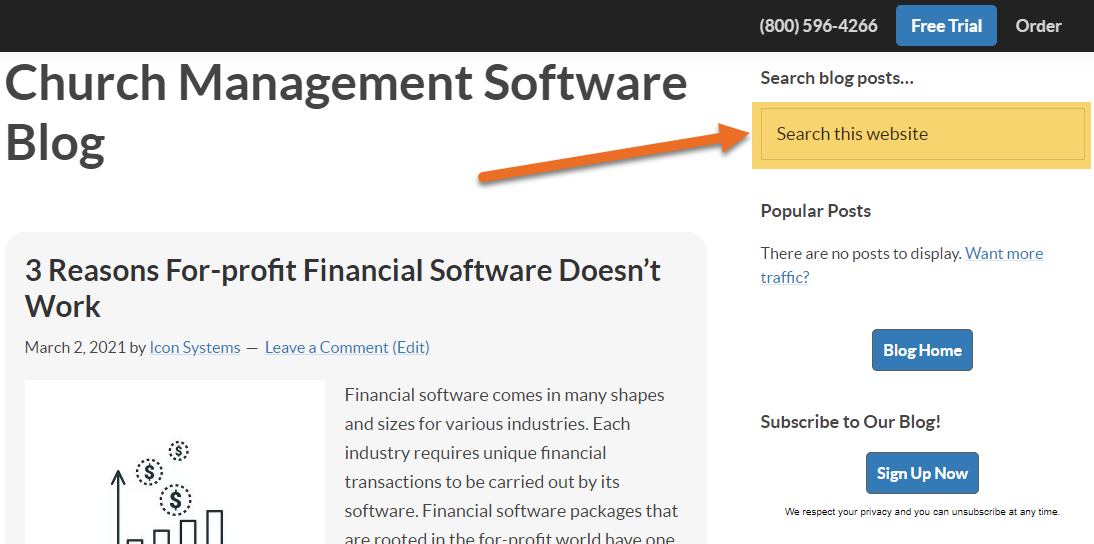The image size is (1094, 544).
Task: Visit the Icon Systems author link
Action: [195, 347]
